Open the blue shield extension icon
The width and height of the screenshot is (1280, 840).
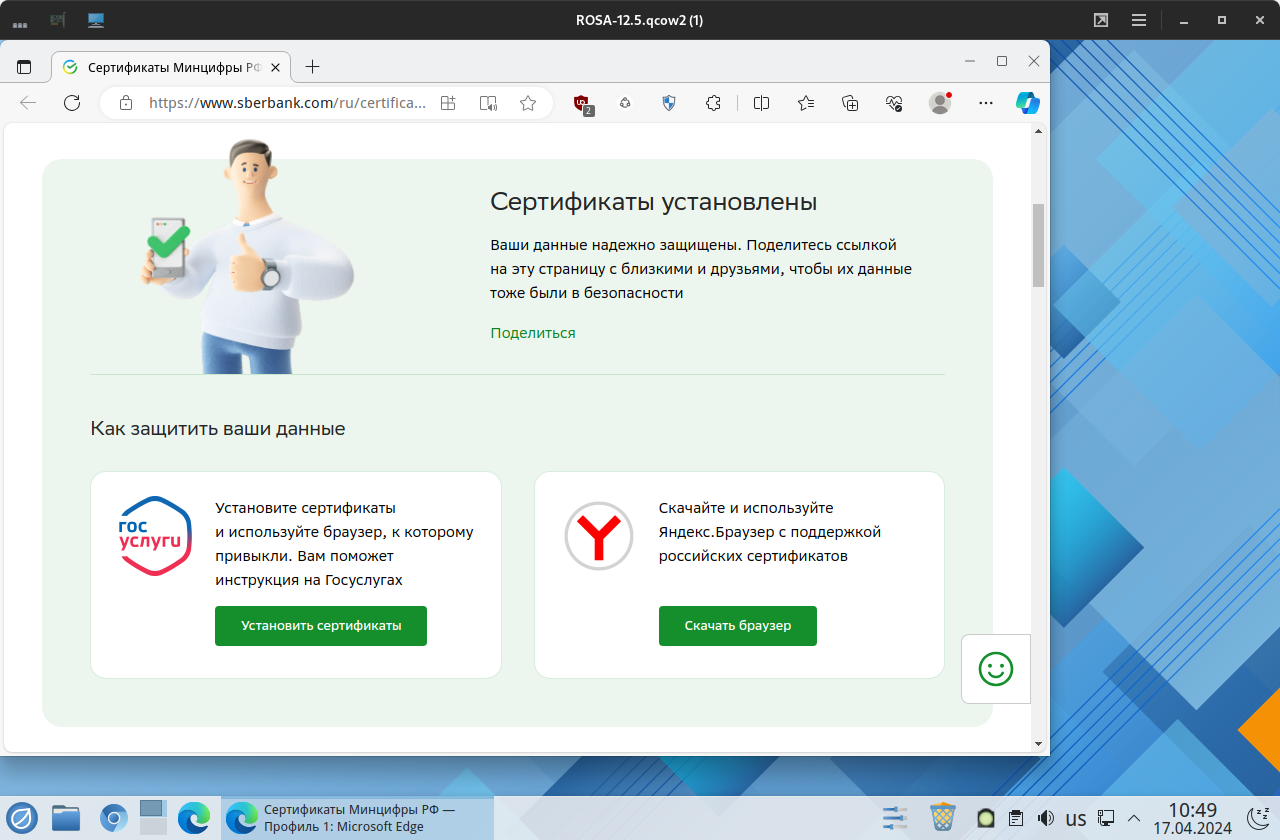[670, 102]
